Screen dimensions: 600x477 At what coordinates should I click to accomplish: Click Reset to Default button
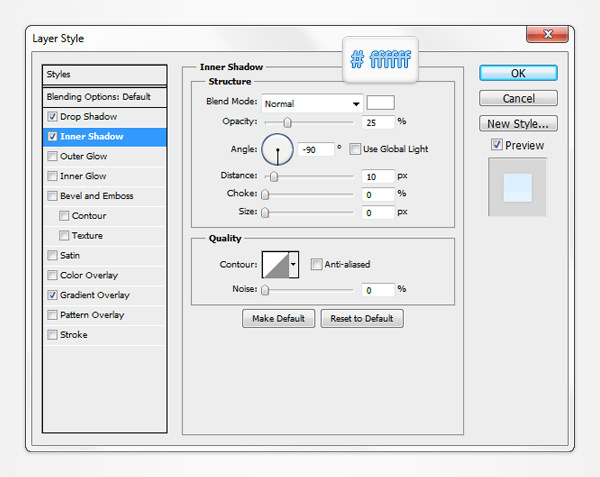point(362,319)
